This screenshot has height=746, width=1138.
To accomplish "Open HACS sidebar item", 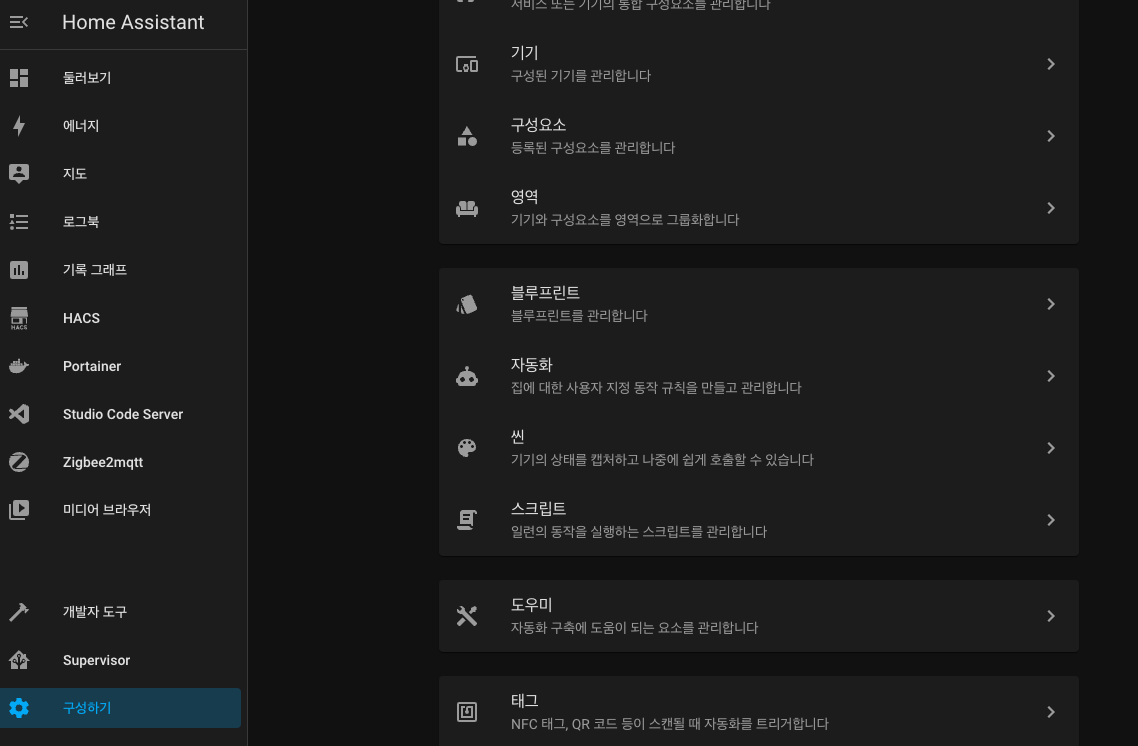I will tap(120, 318).
